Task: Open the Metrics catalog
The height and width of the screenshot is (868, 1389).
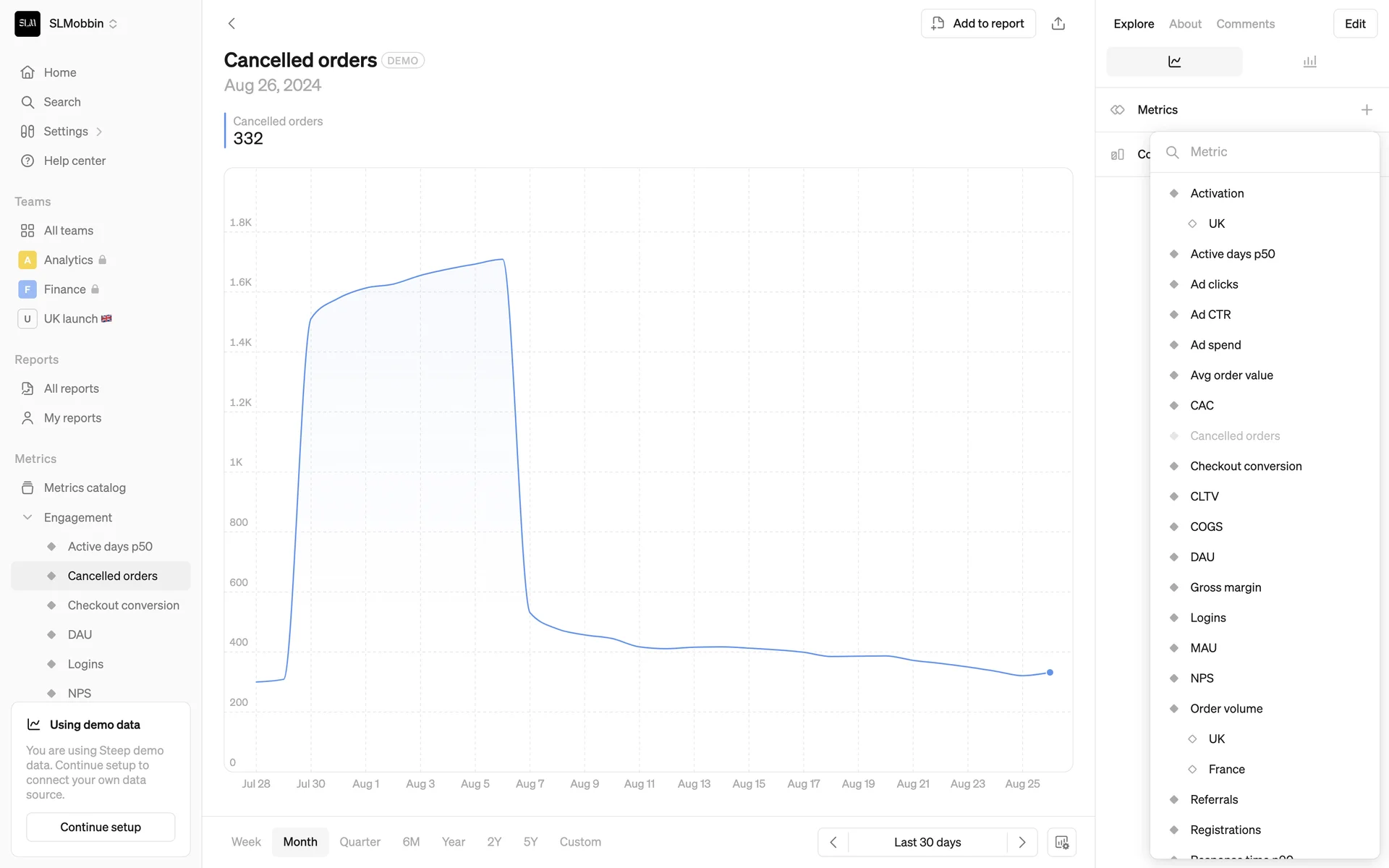Action: pos(85,488)
